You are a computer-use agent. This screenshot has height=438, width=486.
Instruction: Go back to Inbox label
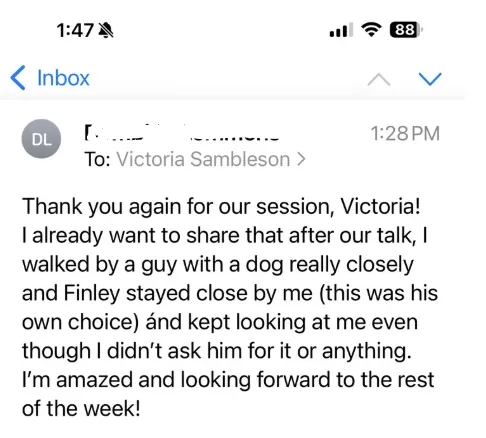(63, 78)
